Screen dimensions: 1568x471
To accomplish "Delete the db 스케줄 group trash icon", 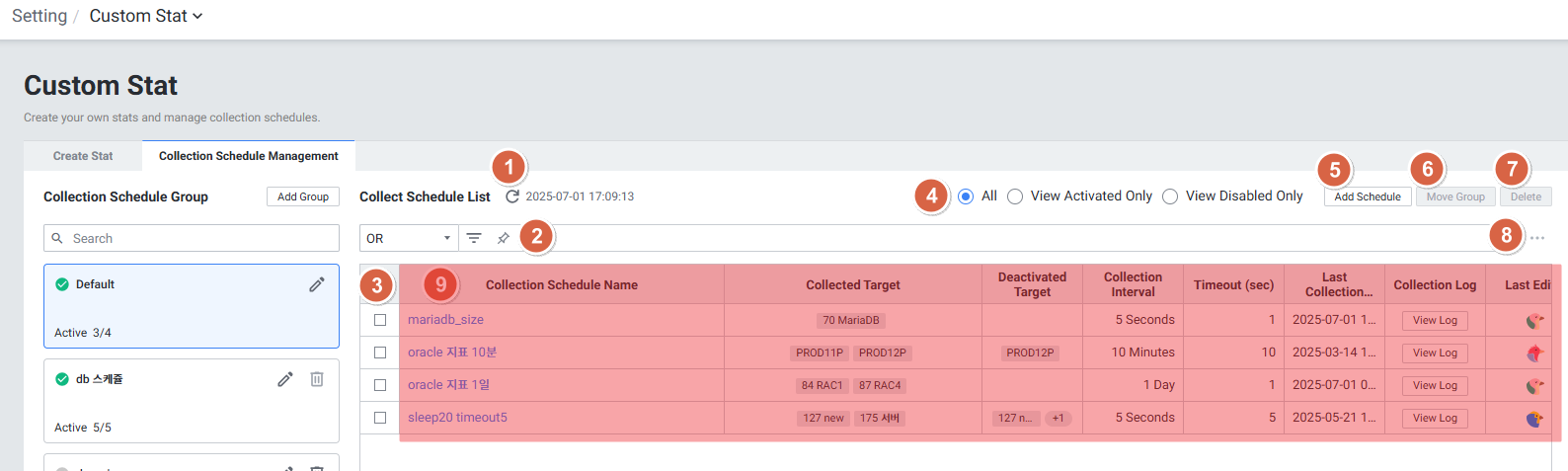I will point(317,379).
